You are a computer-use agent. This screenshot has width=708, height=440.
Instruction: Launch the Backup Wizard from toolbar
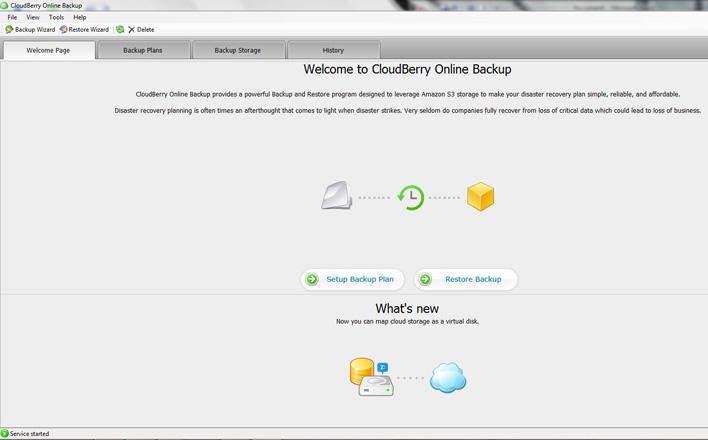tap(30, 29)
